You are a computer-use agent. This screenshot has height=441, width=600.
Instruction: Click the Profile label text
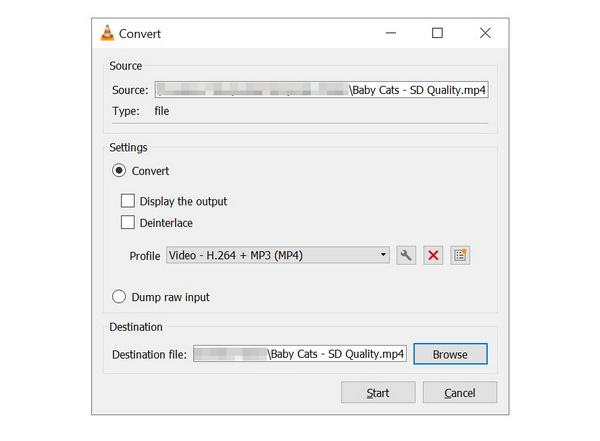[145, 256]
